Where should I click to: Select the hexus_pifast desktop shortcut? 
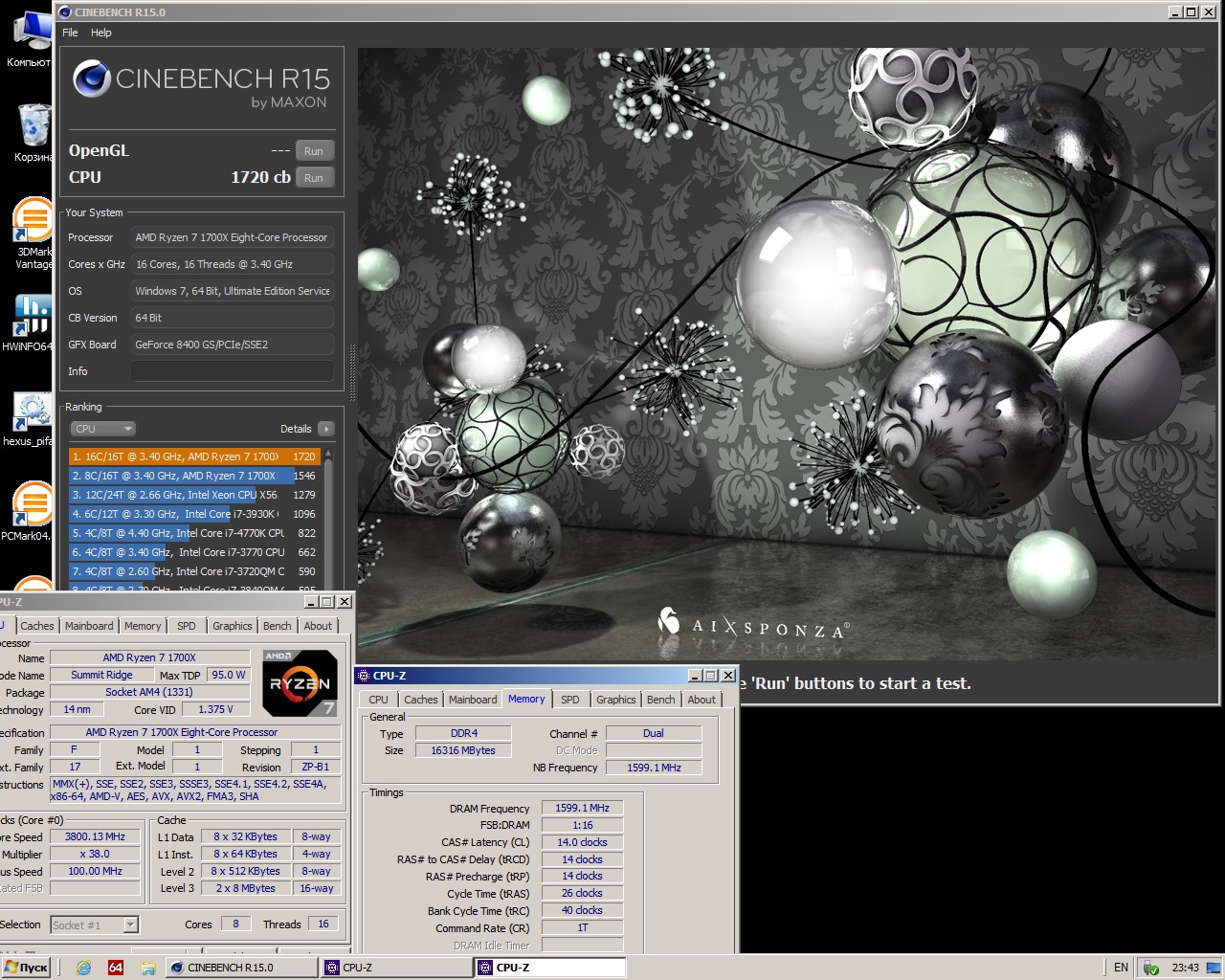coord(27,419)
